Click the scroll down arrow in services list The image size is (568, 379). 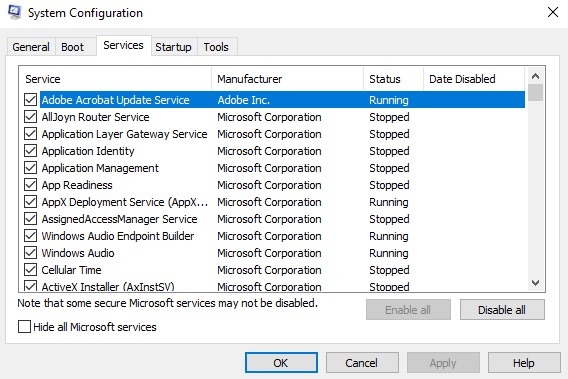point(535,283)
